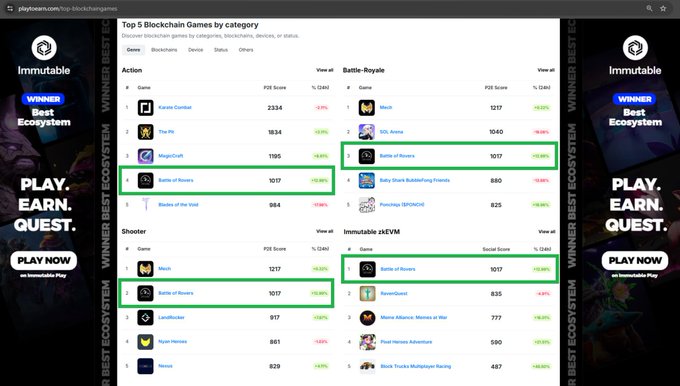Click the RavenQuest score 835

point(496,294)
